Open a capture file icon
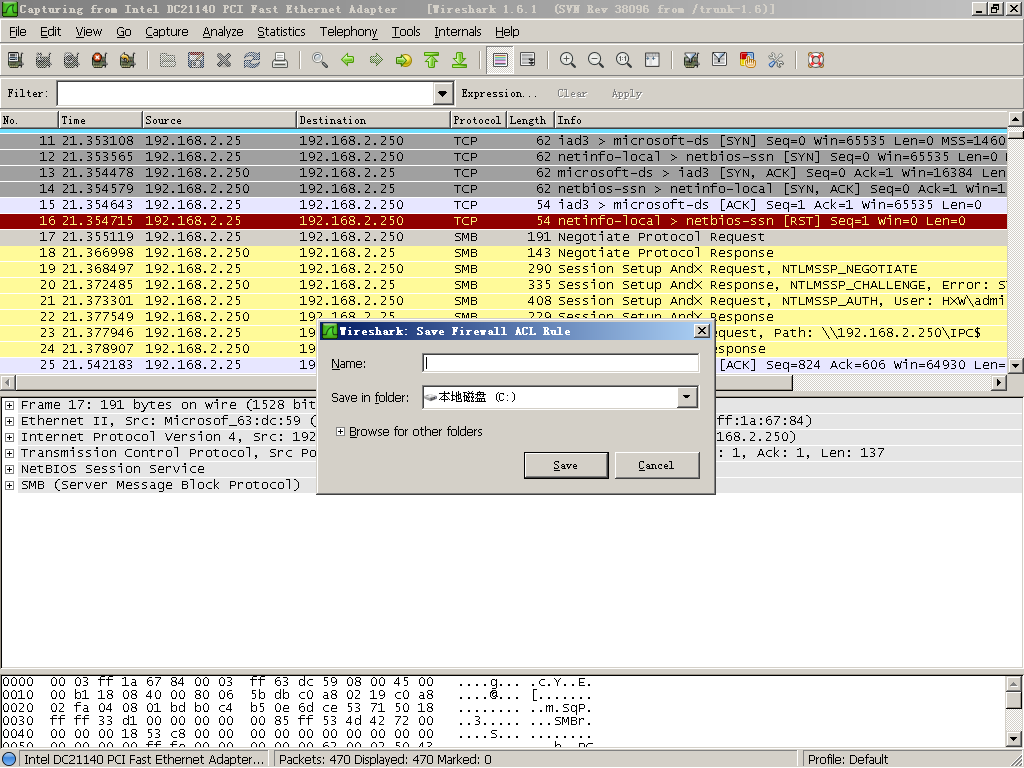The height and width of the screenshot is (768, 1024). 168,60
